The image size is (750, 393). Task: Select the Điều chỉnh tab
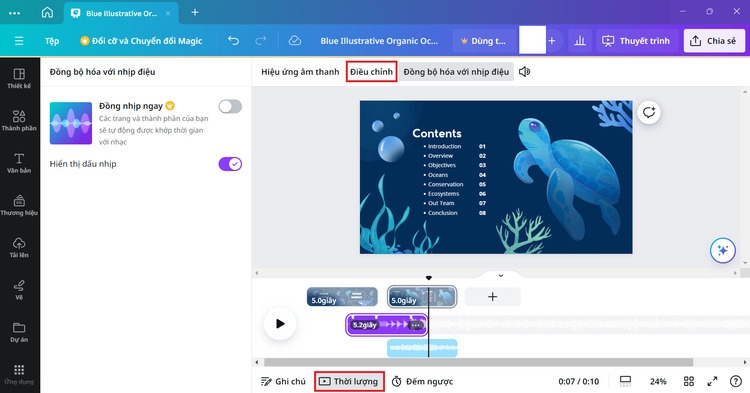point(371,72)
